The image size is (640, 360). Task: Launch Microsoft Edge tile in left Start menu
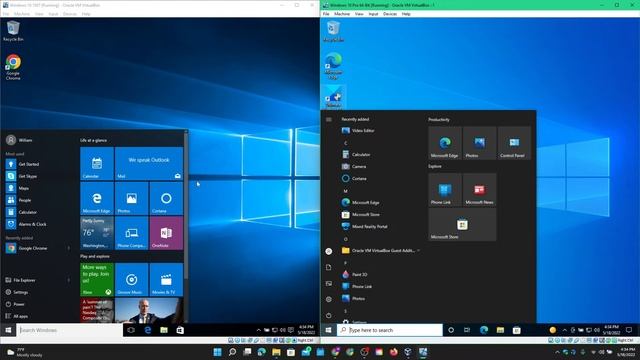[x=97, y=198]
